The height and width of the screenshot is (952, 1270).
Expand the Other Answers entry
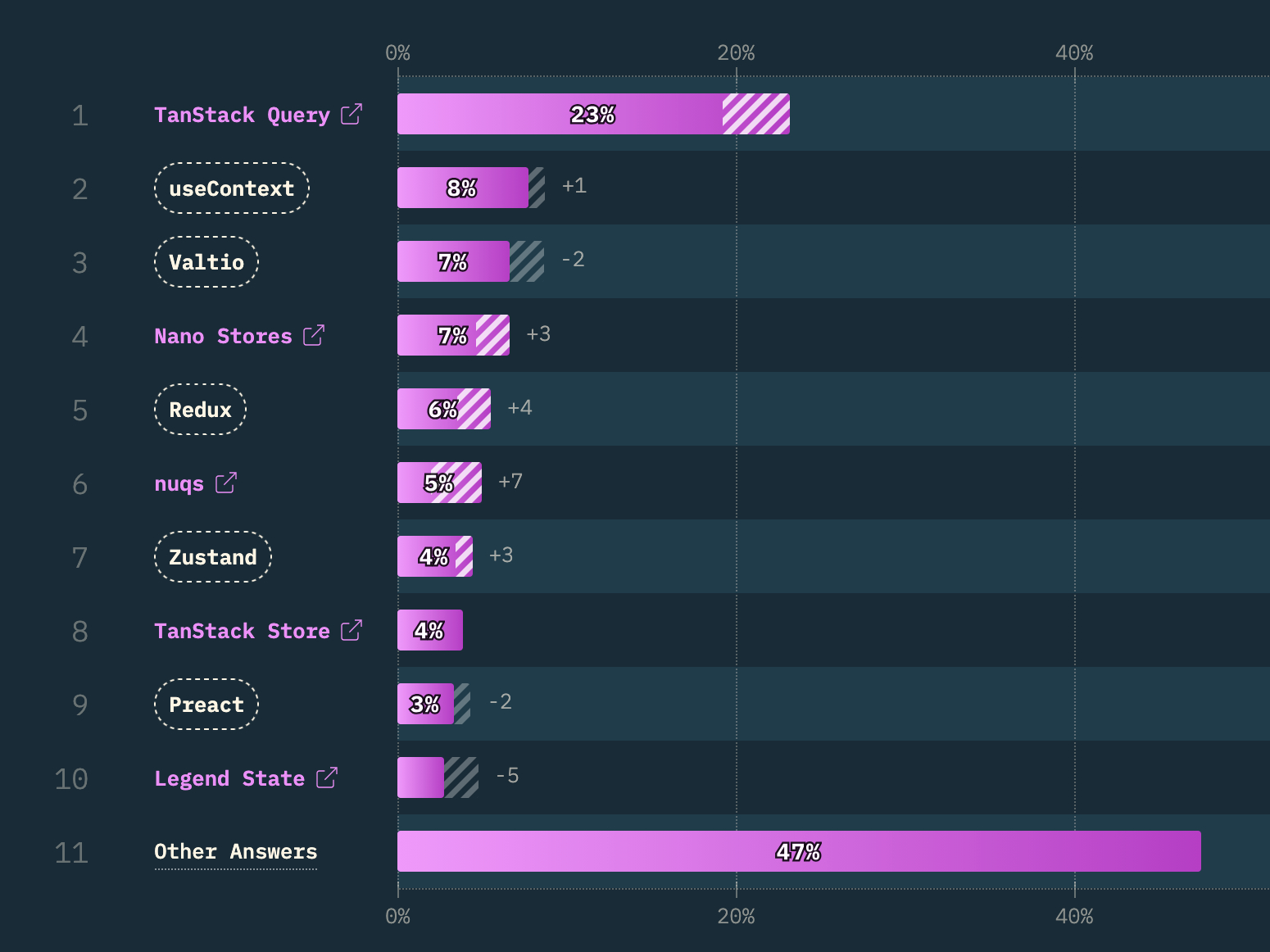[x=235, y=852]
